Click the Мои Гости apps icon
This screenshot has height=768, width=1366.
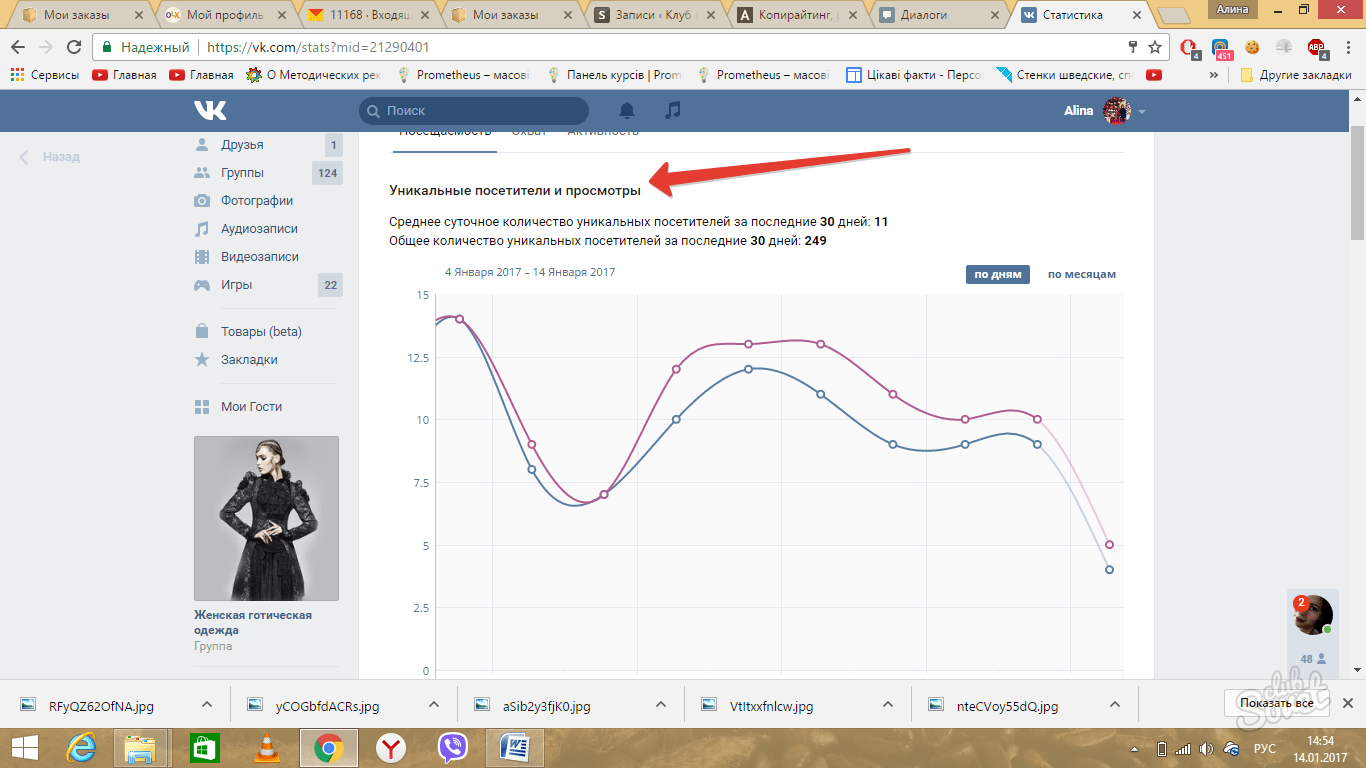(202, 407)
